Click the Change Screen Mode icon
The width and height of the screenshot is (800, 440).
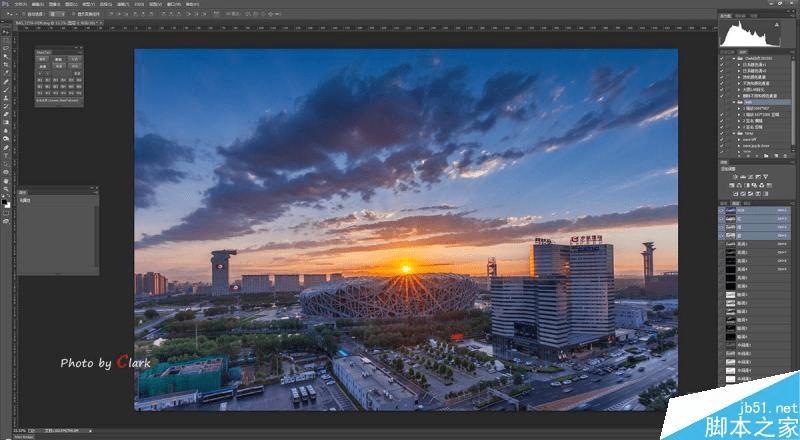7,221
